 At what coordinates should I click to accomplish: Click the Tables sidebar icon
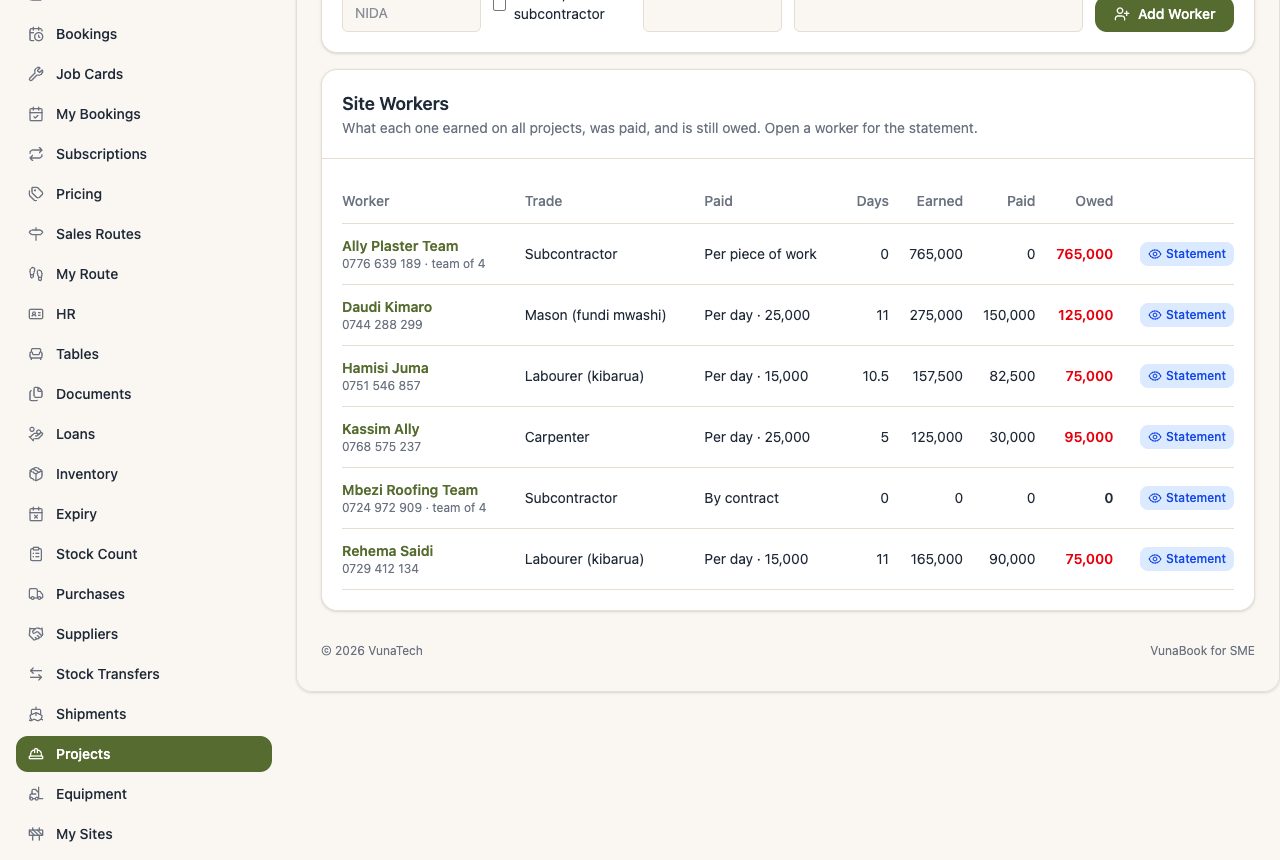tap(36, 354)
